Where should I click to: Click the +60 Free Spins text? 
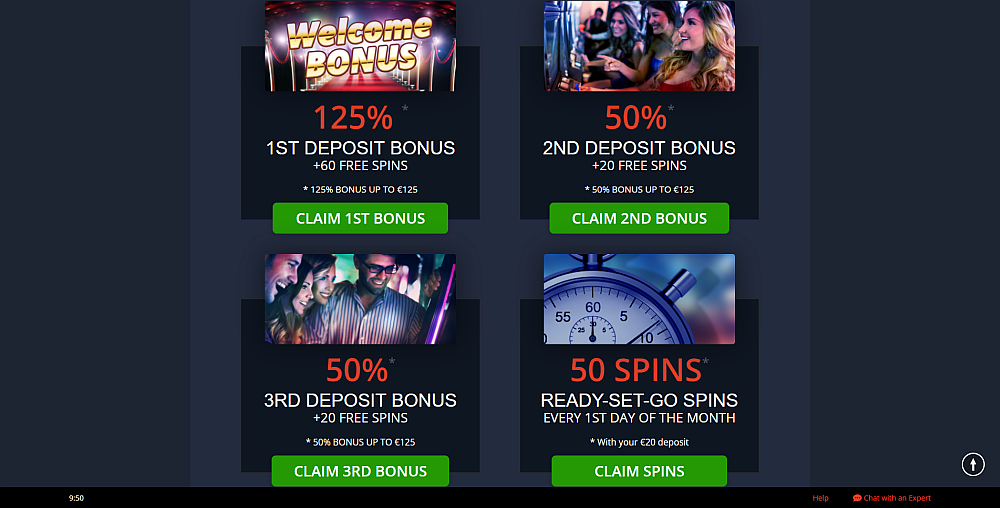pos(360,166)
